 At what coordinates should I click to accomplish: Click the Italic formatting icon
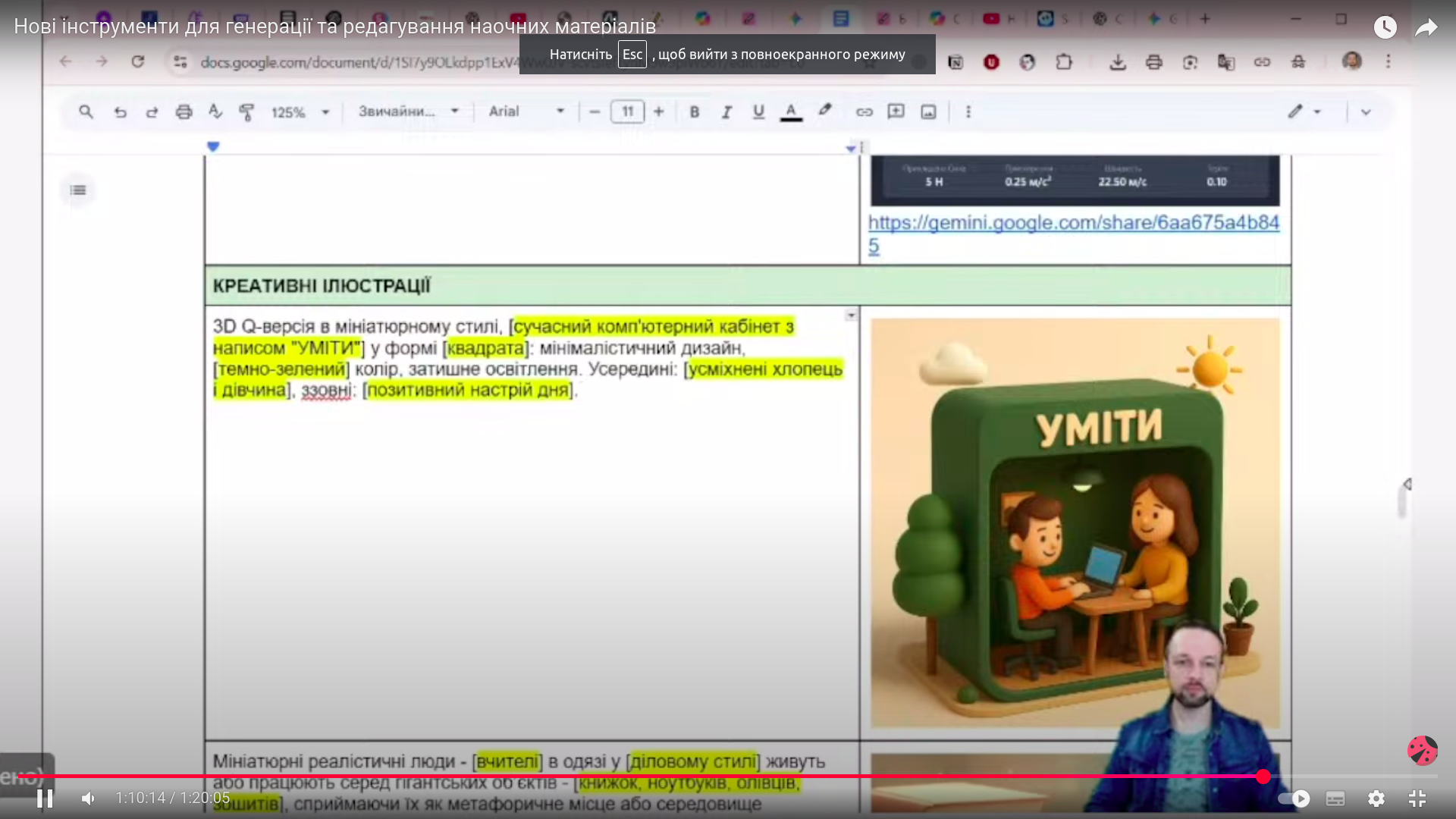(726, 112)
